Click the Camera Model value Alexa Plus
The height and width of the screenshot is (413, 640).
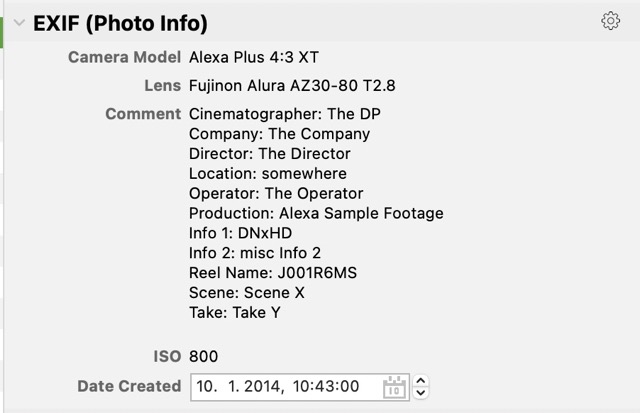pos(257,58)
